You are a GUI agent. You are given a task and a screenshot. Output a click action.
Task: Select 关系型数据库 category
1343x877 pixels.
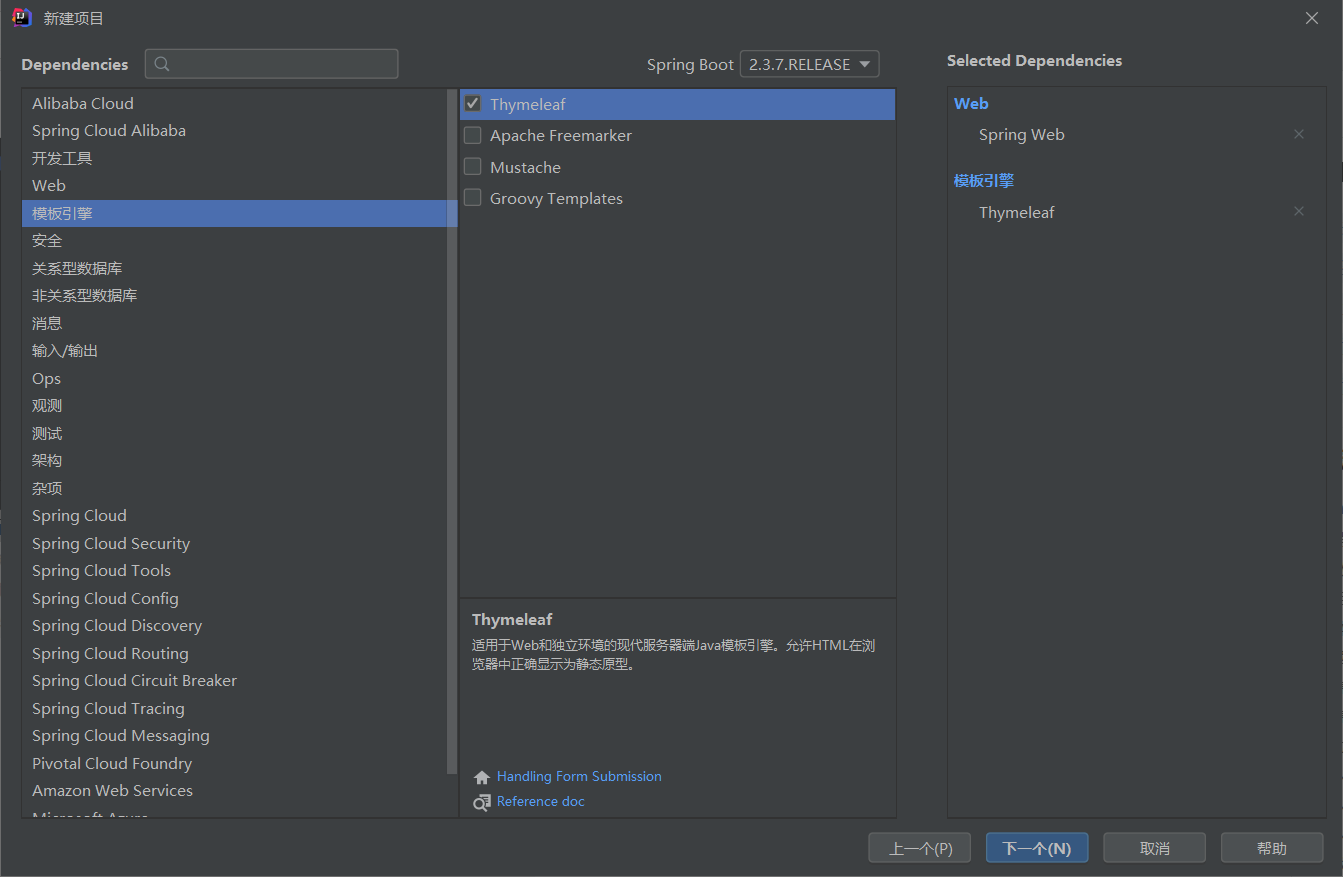234,268
